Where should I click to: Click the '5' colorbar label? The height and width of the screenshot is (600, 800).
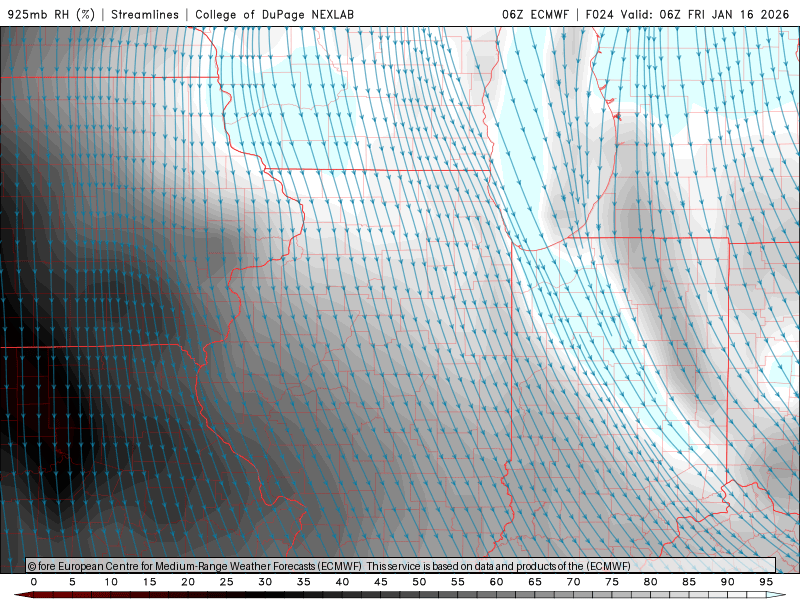[x=72, y=582]
